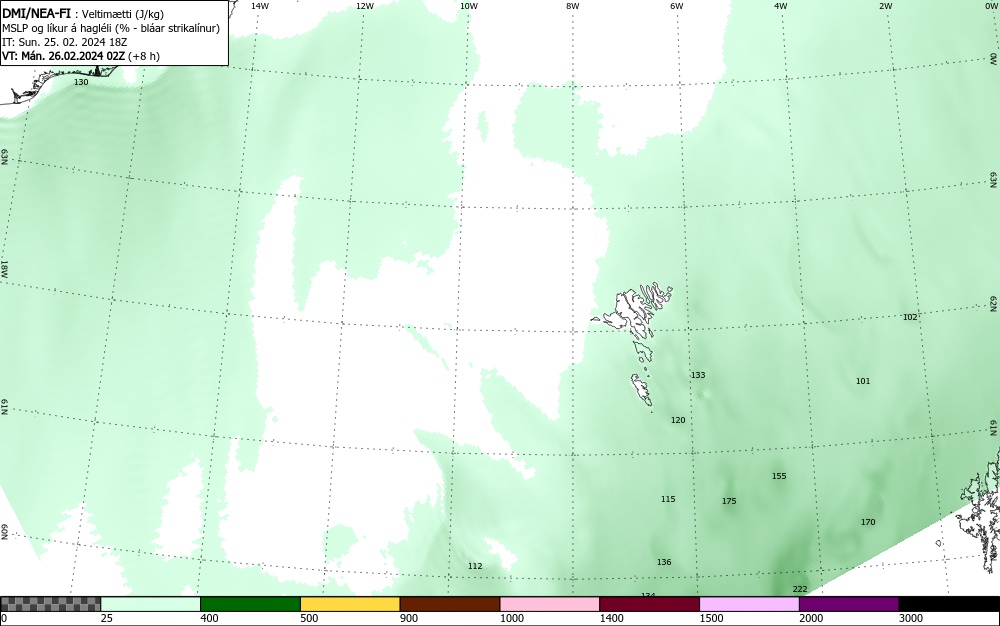Click the CAPE value 222 on the map
This screenshot has width=1000, height=626.
pyautogui.click(x=800, y=589)
